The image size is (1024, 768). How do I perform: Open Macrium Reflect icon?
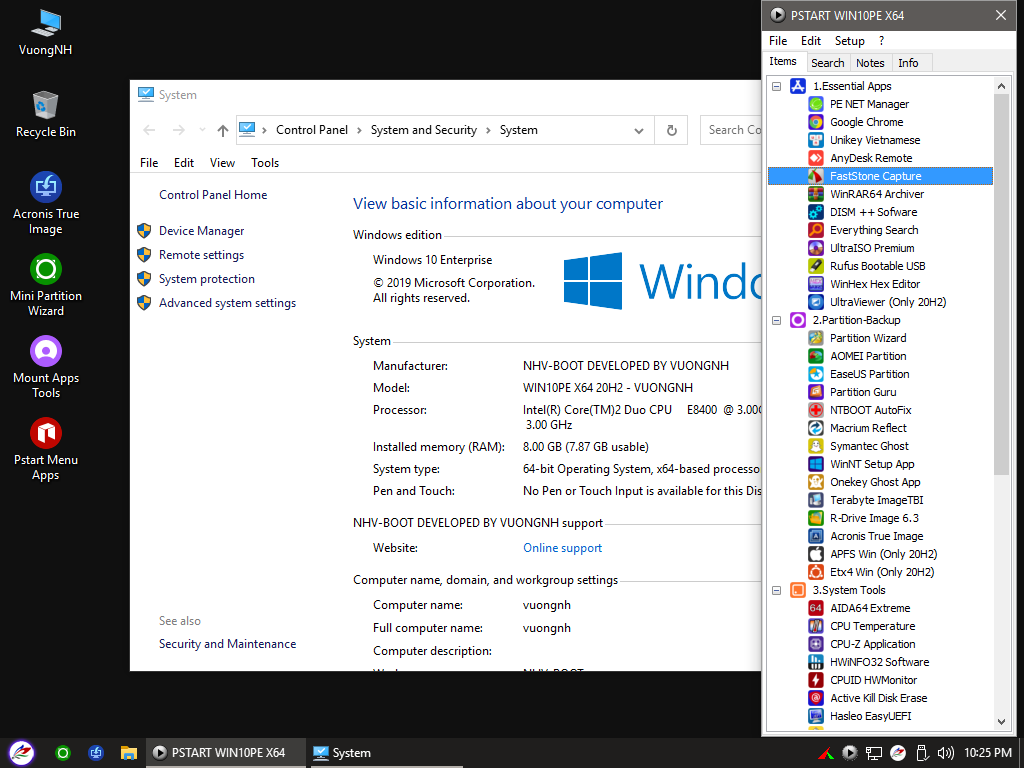click(816, 428)
